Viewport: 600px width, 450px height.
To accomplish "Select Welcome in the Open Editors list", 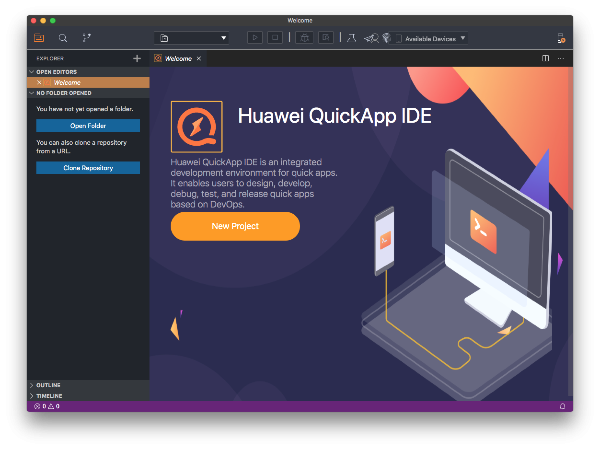I will pos(88,82).
